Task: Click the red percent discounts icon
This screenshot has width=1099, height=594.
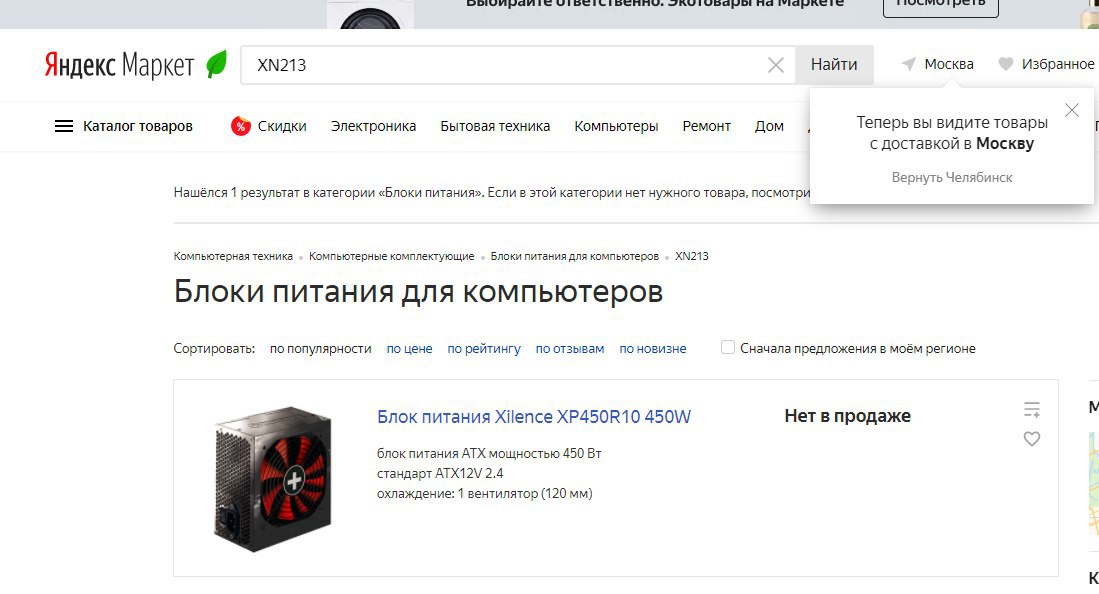Action: tap(240, 126)
